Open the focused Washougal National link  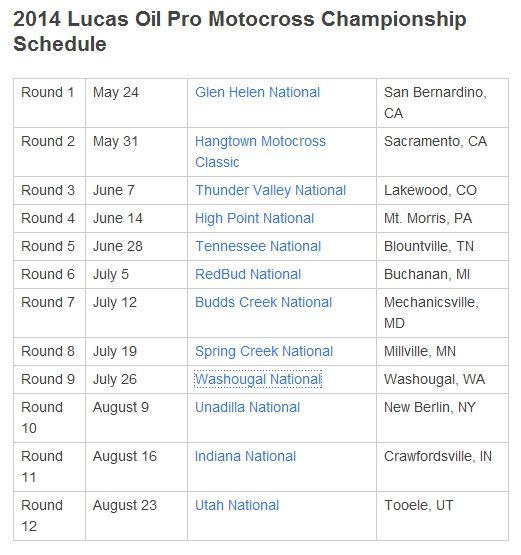point(258,379)
